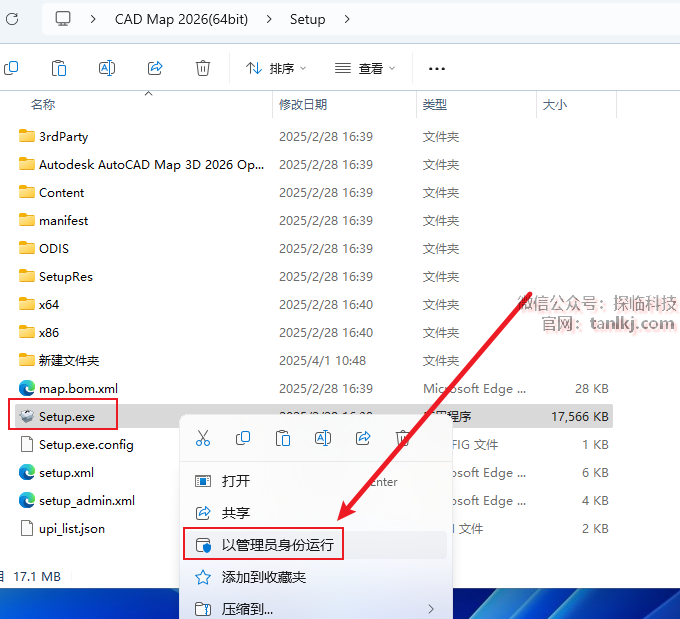This screenshot has height=619, width=680.
Task: Click the Edge icon beside setup.xml
Action: click(x=27, y=472)
